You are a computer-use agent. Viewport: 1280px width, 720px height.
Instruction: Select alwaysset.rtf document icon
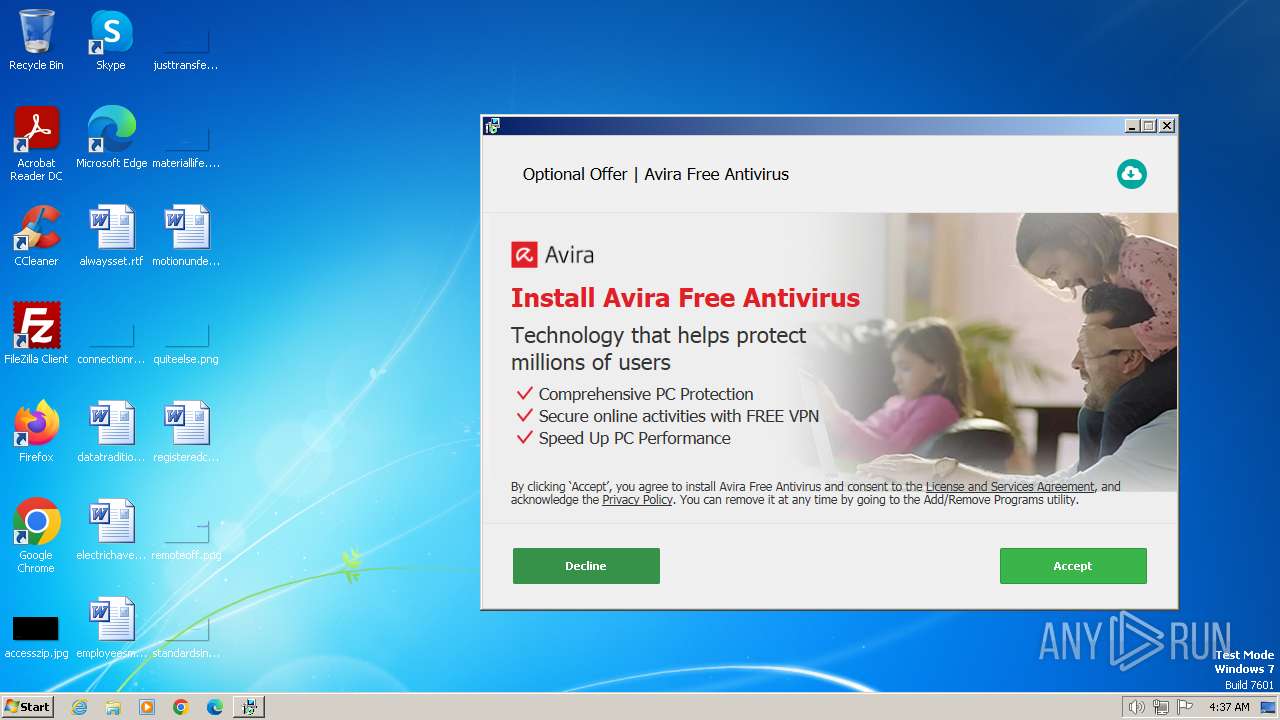pos(111,236)
